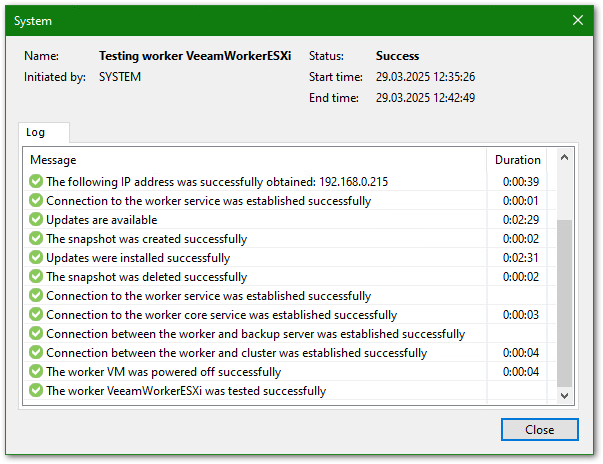Click success icon next to Updates are available
Viewport: 603px width, 464px height.
(36, 220)
